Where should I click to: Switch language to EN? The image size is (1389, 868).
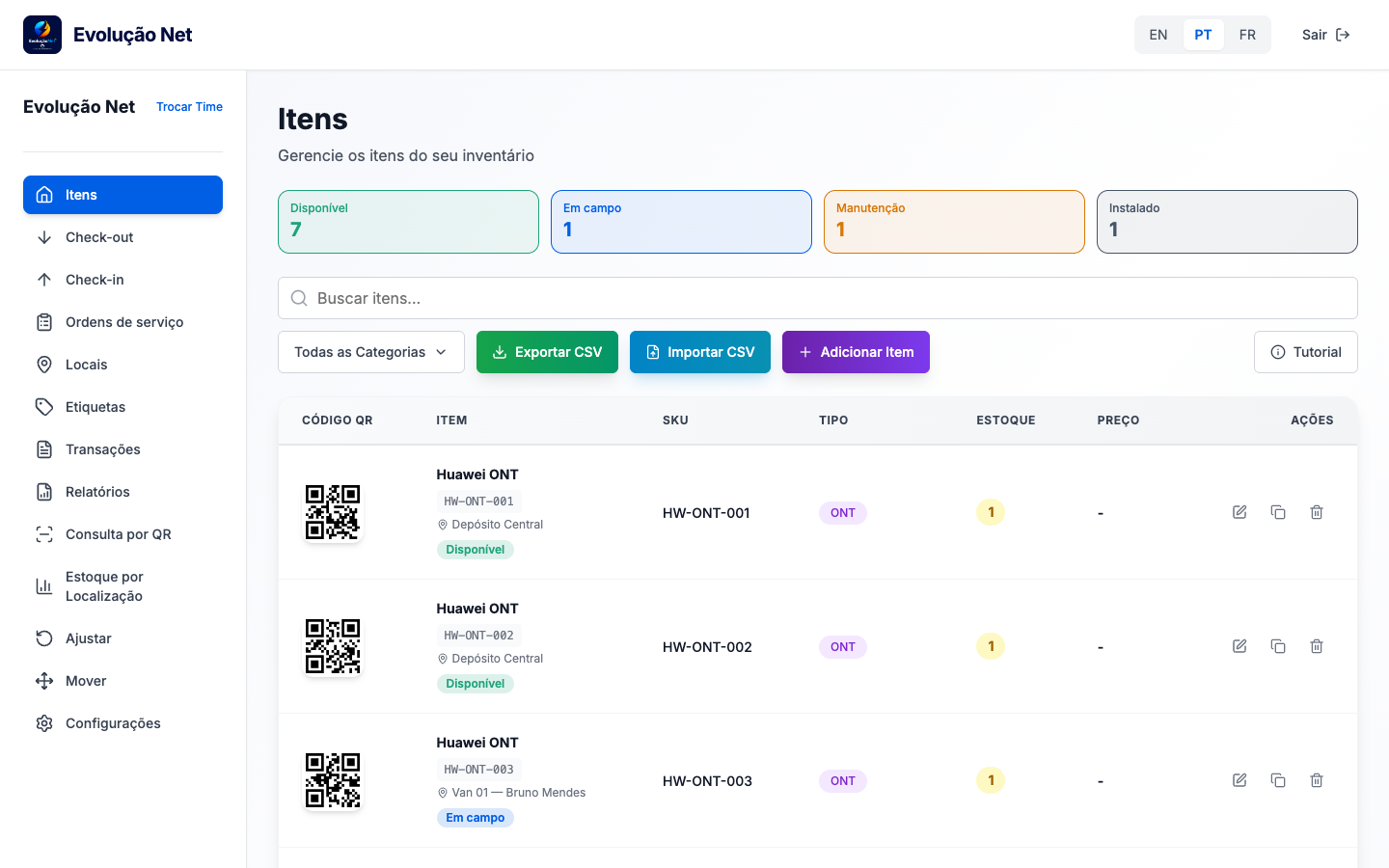tap(1158, 35)
